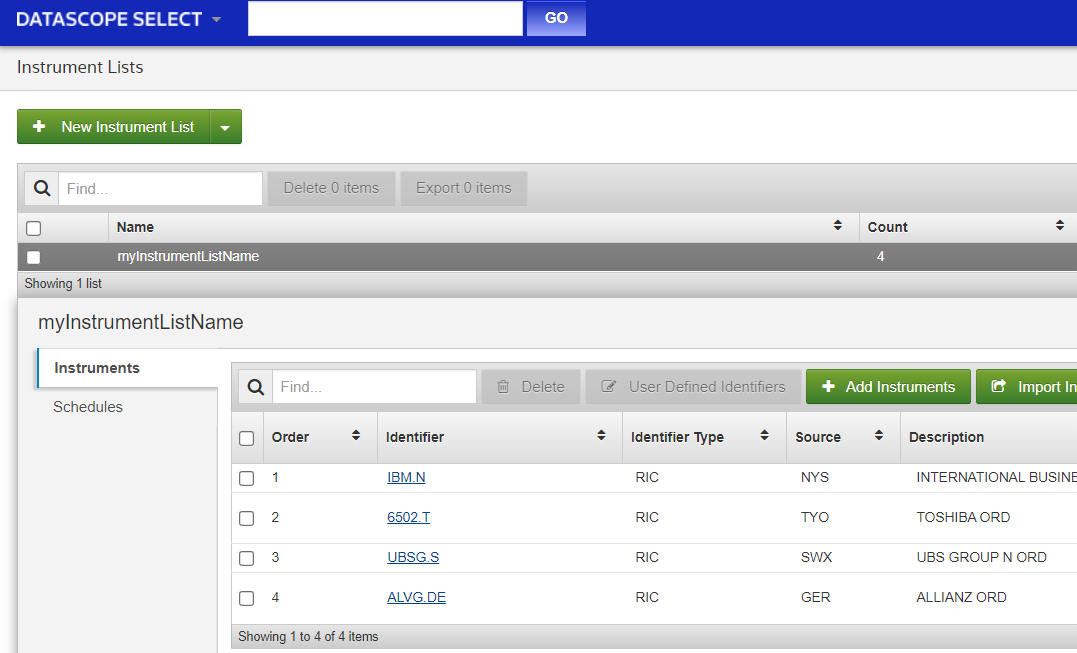Click the NYS source cell
The width and height of the screenshot is (1077, 653).
[815, 477]
